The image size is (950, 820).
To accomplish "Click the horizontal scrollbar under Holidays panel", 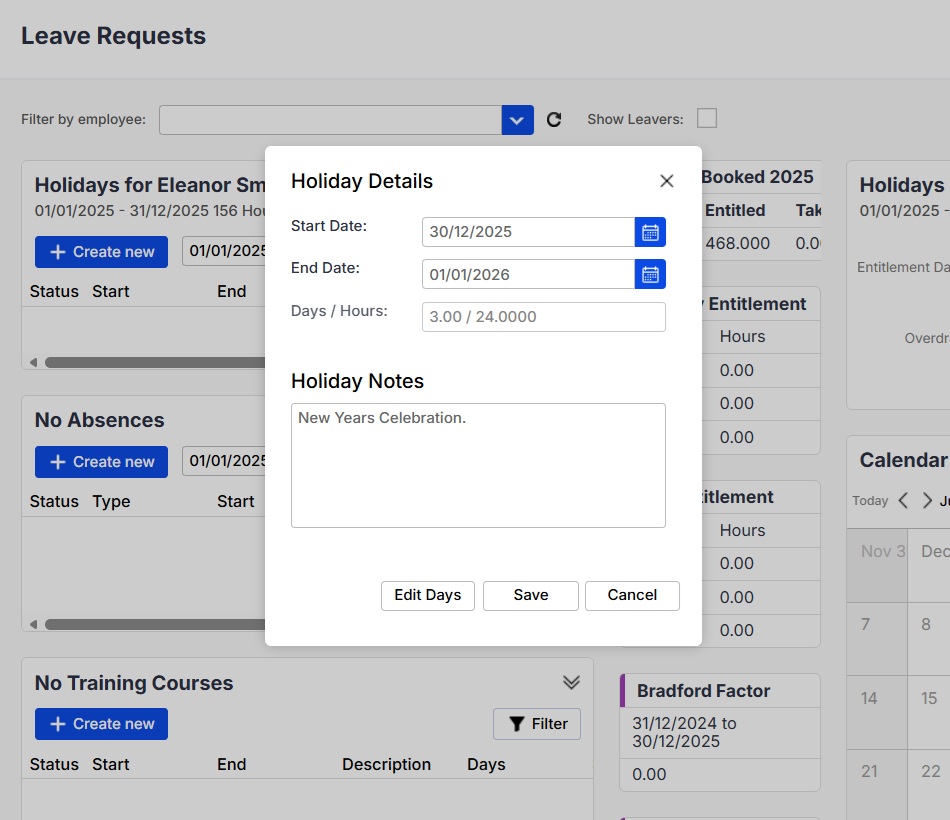I will pyautogui.click(x=150, y=362).
